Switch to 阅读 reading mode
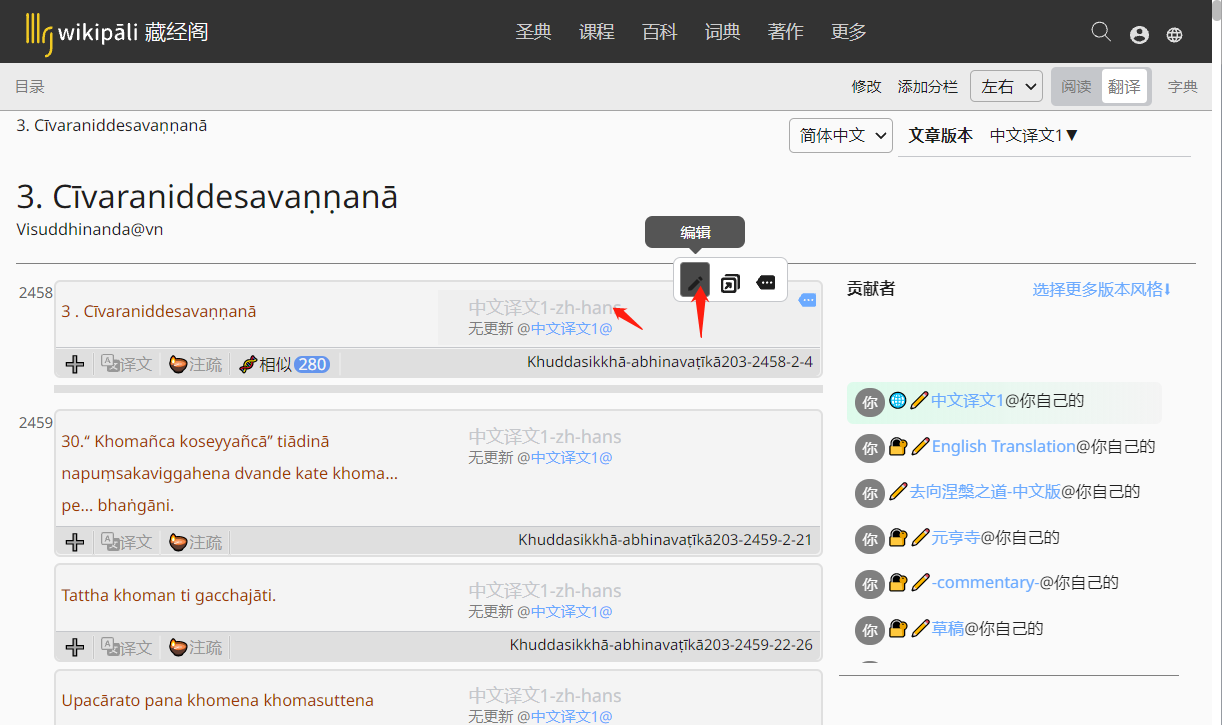This screenshot has width=1222, height=725. 1077,87
